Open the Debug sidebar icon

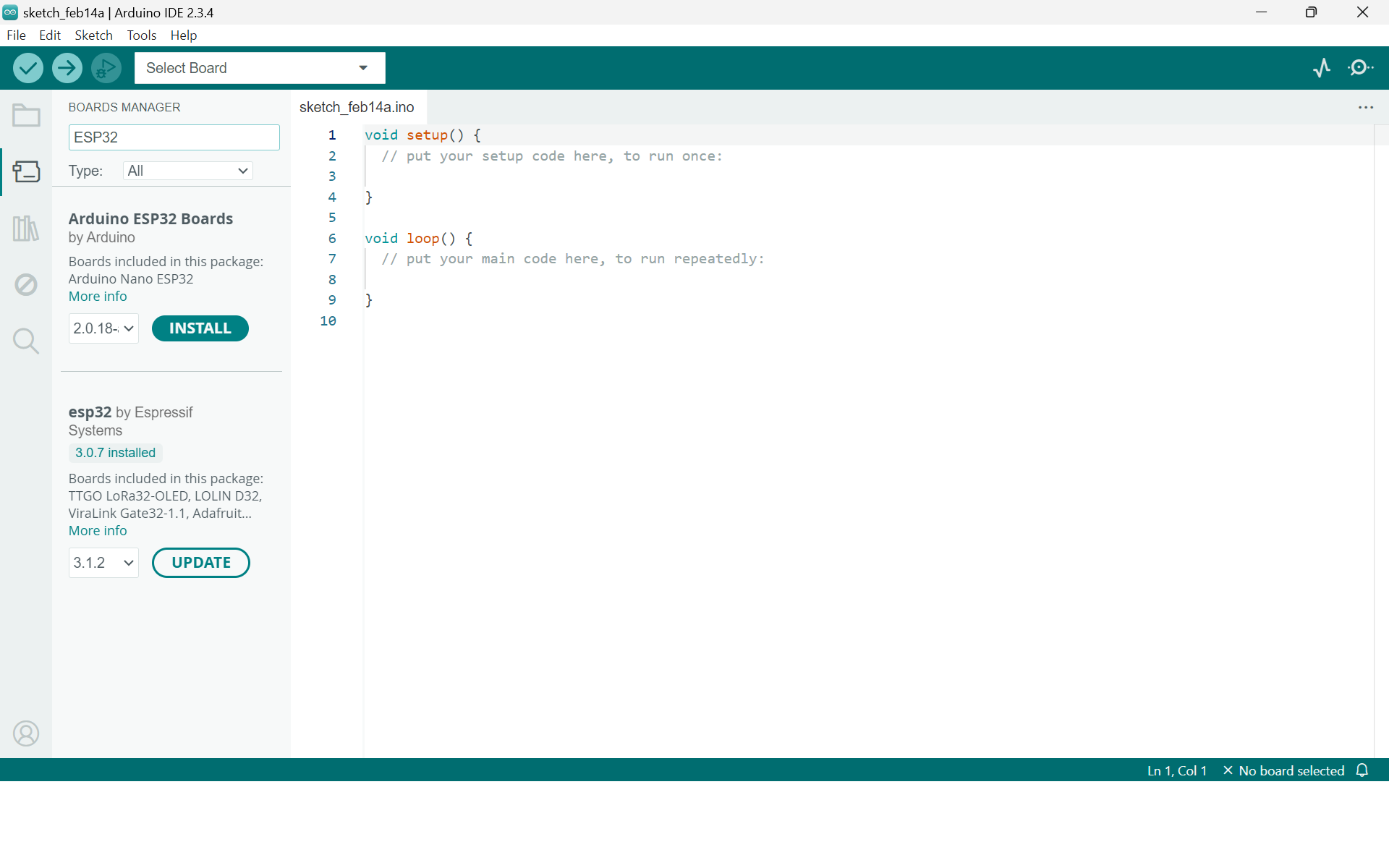click(26, 284)
